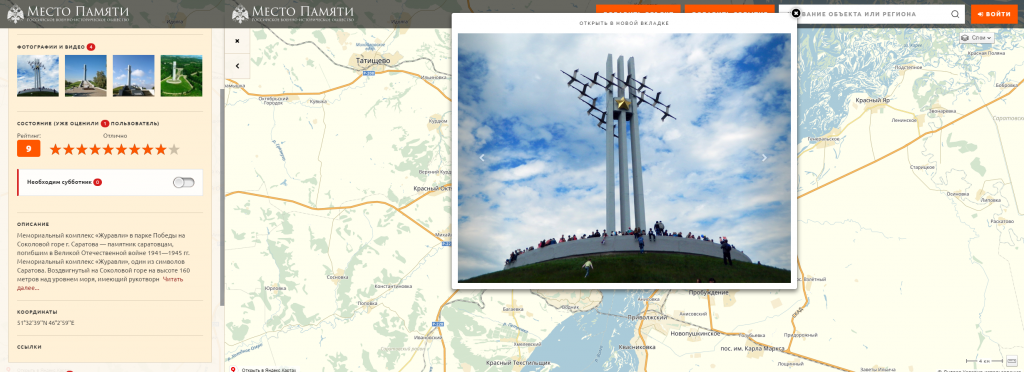
Task: Collapse the sidebar with the left chevron
Action: (x=237, y=65)
